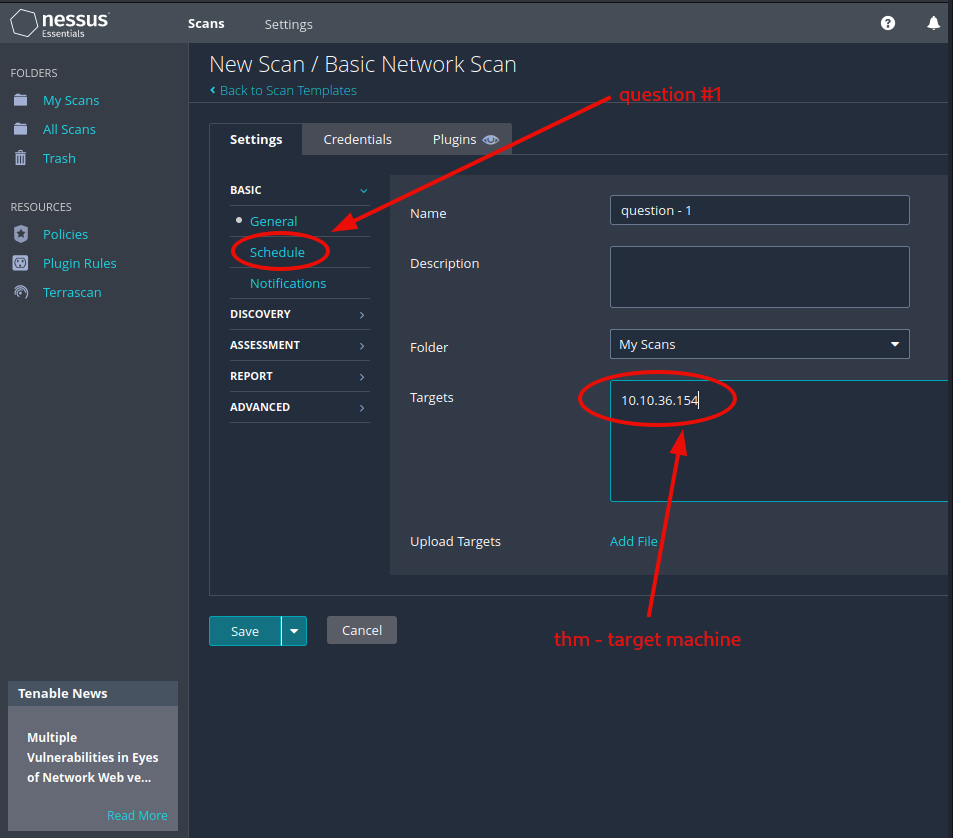Viewport: 953px width, 838px height.
Task: Open the Save button dropdown arrow
Action: 294,631
